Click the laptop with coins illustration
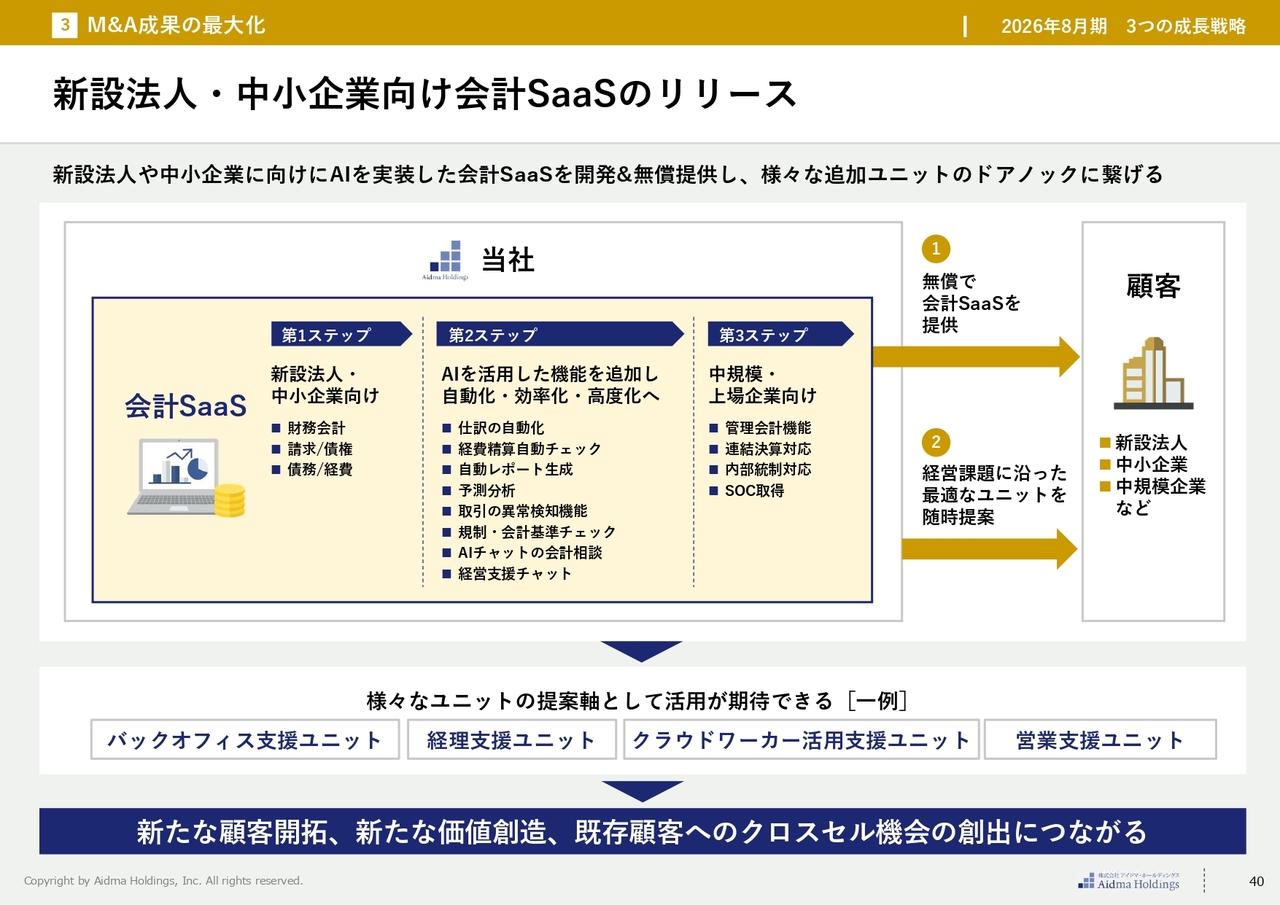 point(186,478)
